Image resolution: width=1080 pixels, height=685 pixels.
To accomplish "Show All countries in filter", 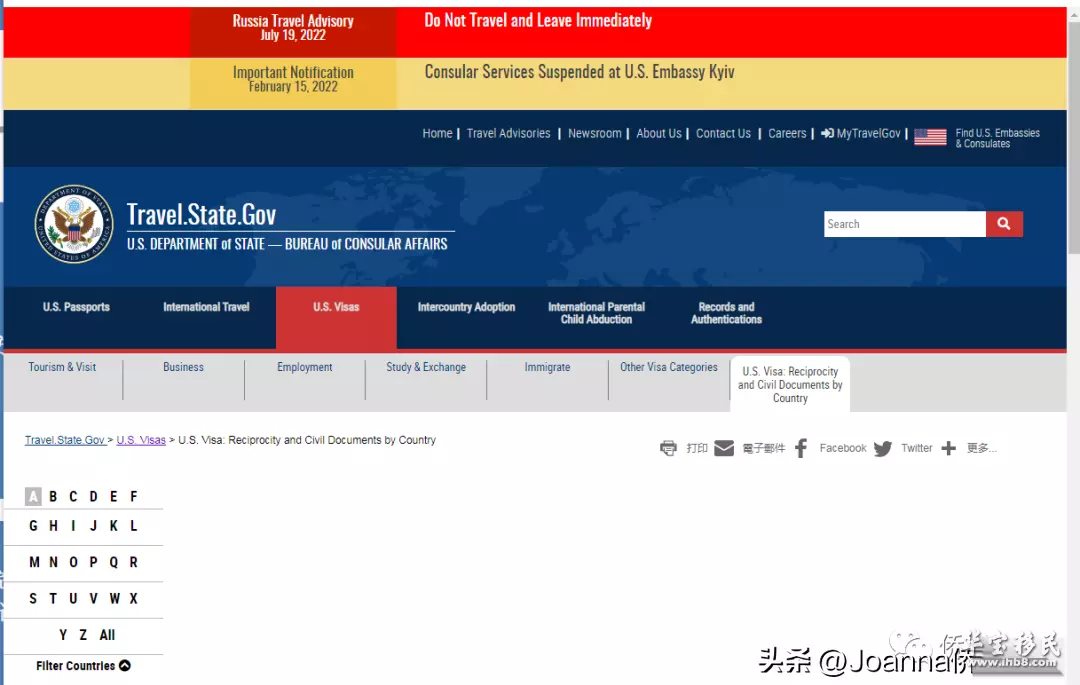I will click(x=107, y=635).
